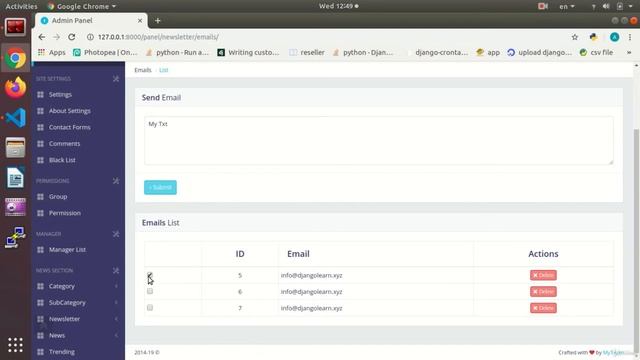Image resolution: width=640 pixels, height=360 pixels.
Task: Open the 'en' language dropdown
Action: 567,6
